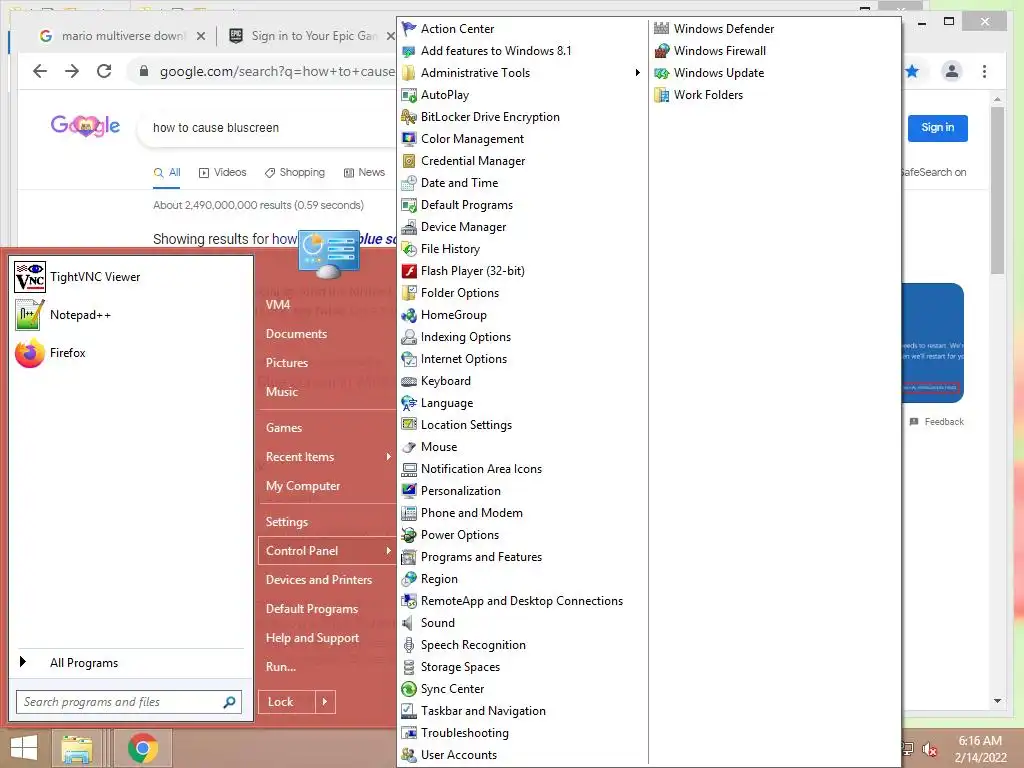Image resolution: width=1024 pixels, height=768 pixels.
Task: Click the Feedback link
Action: click(x=936, y=422)
